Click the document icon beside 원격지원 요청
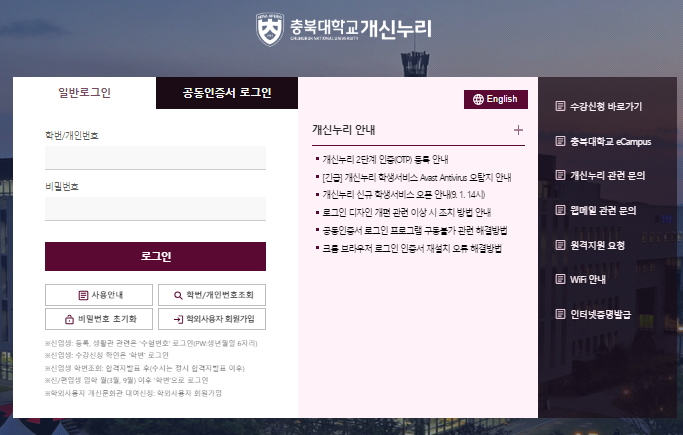 [x=560, y=245]
